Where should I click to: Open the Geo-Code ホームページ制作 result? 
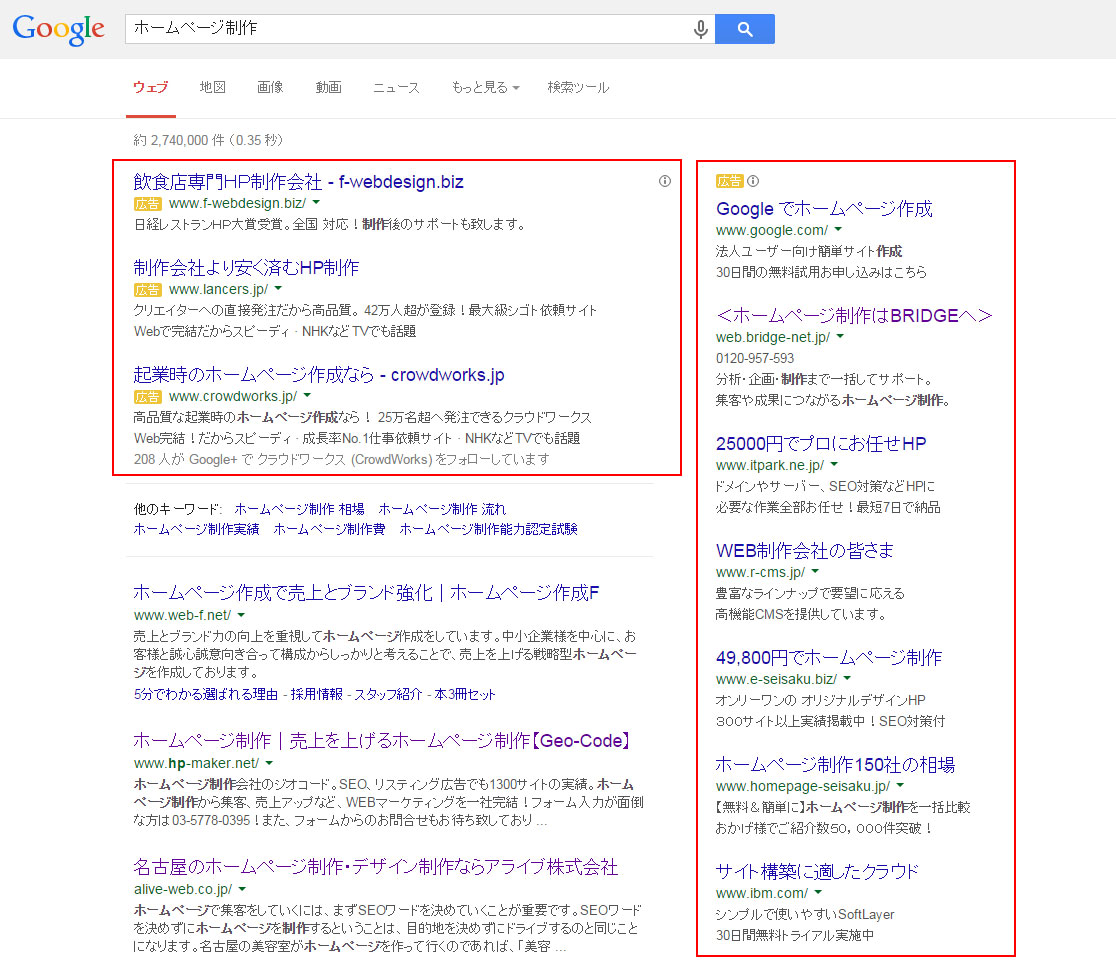pyautogui.click(x=382, y=741)
